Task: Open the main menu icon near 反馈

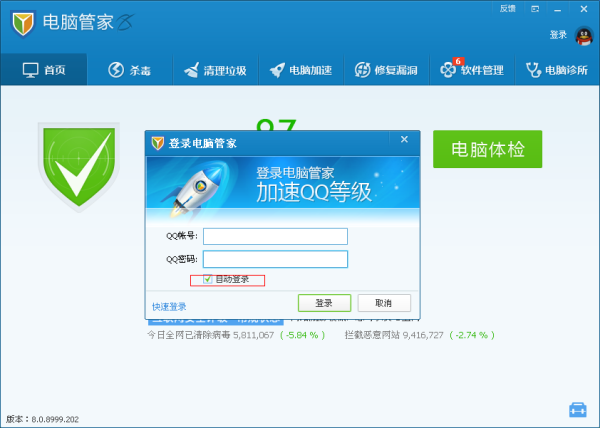Action: click(535, 9)
